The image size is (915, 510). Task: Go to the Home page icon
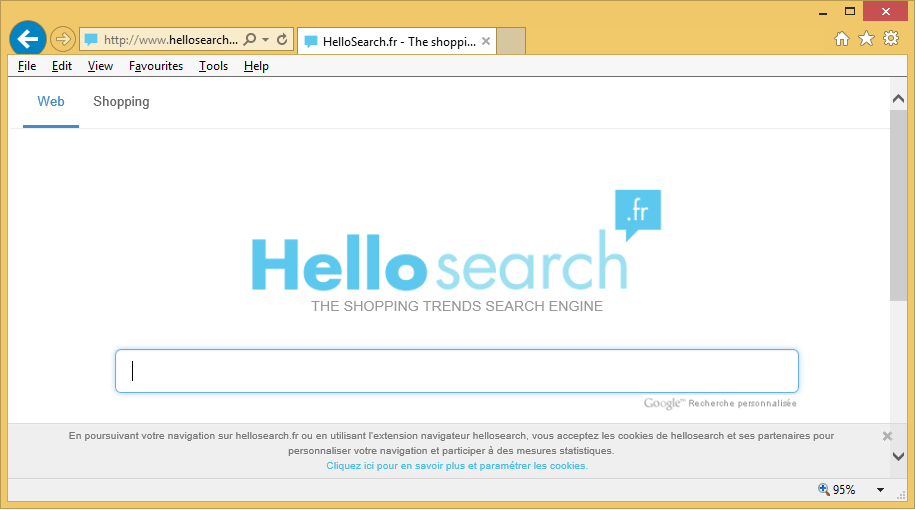click(841, 39)
